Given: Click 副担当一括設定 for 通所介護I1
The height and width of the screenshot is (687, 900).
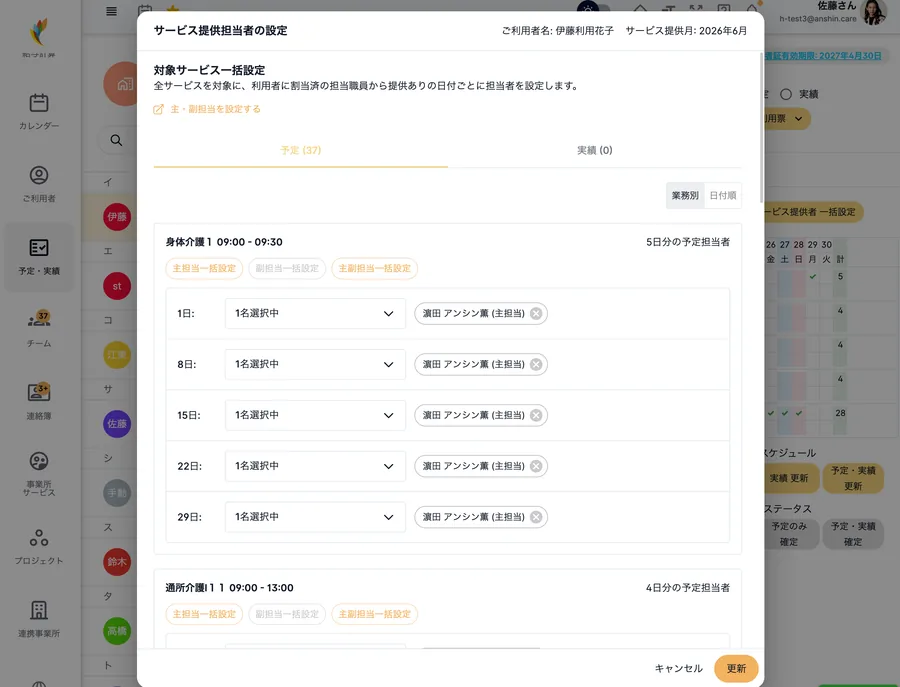Looking at the screenshot, I should 287,614.
